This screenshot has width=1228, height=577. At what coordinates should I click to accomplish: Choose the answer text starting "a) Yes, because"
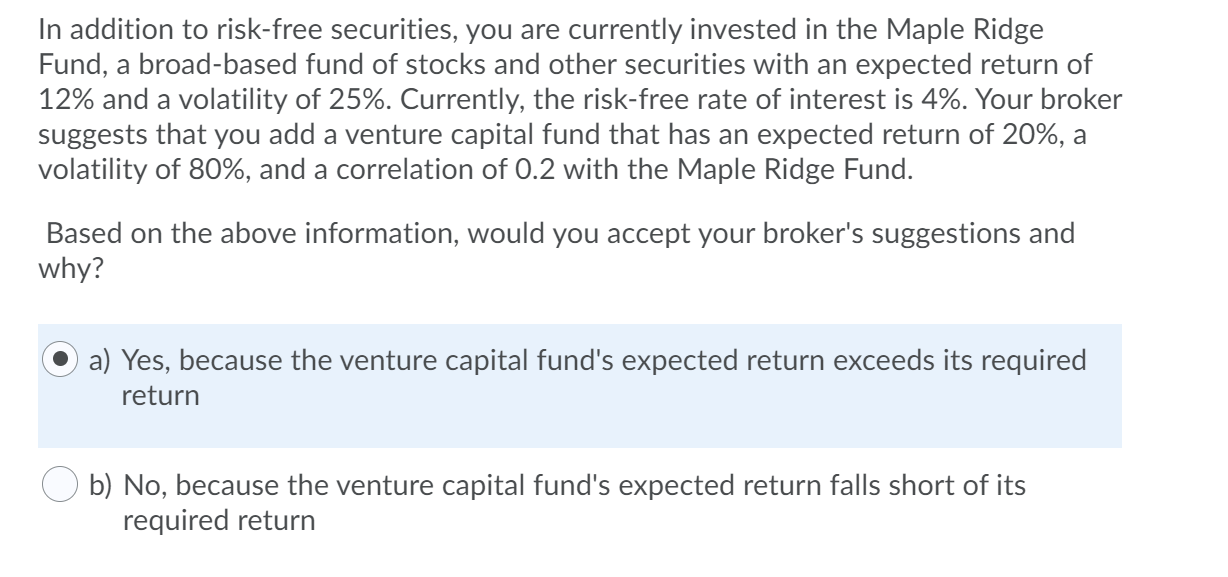coord(588,378)
